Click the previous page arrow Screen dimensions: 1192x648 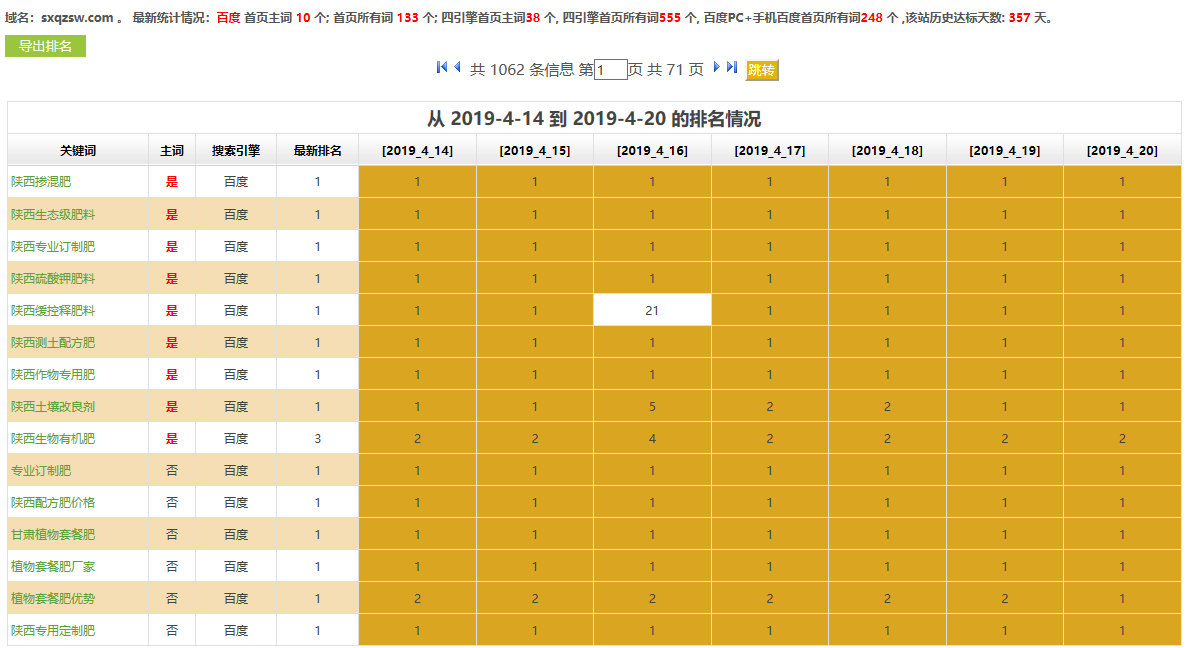click(x=457, y=67)
